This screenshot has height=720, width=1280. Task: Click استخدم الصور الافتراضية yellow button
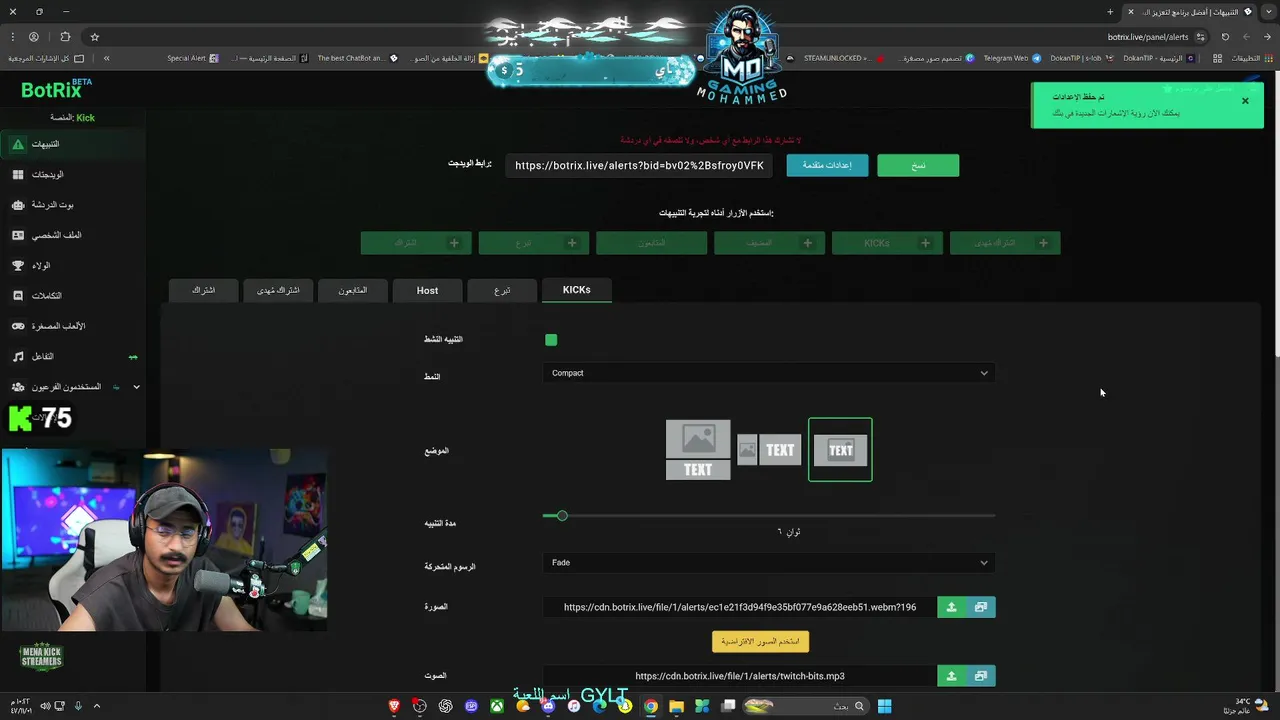tap(760, 641)
